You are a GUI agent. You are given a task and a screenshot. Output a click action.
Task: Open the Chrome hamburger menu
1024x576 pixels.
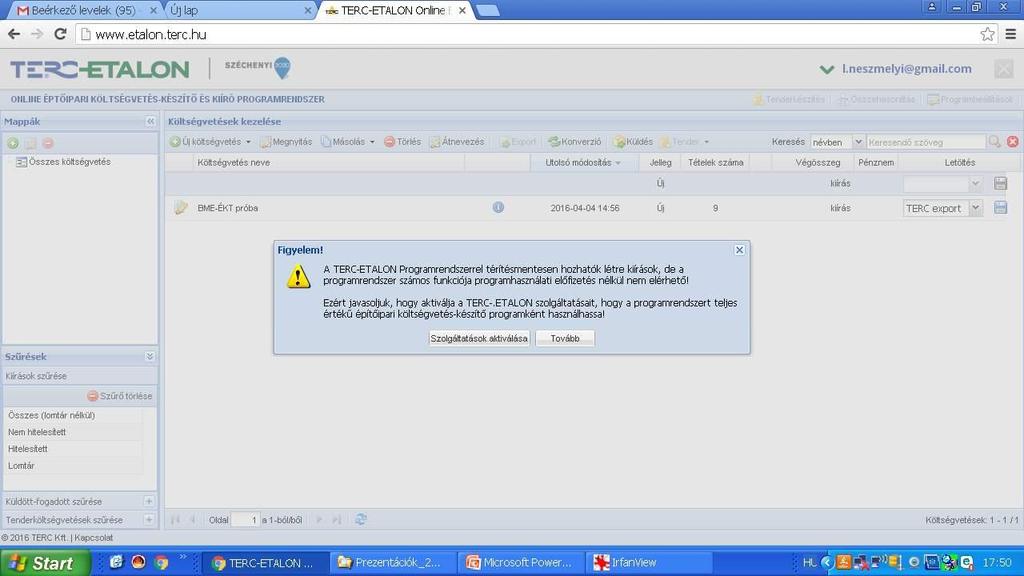point(1010,34)
